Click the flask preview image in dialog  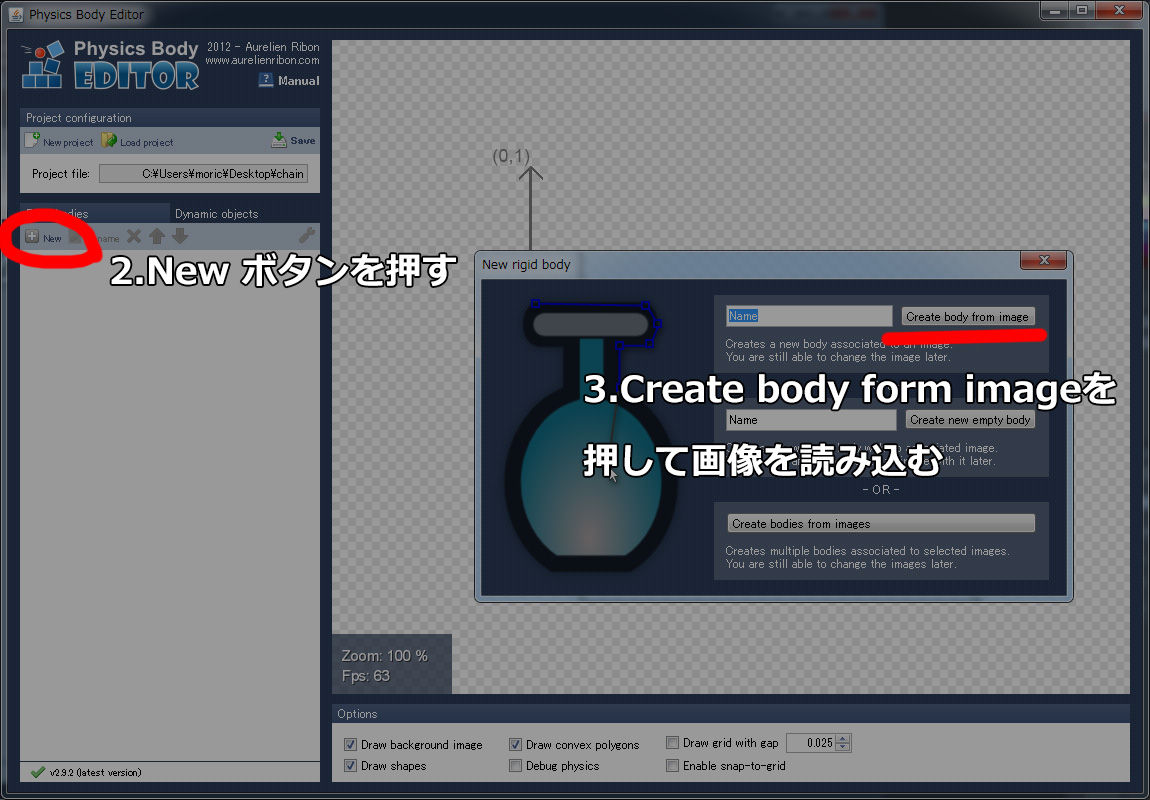(x=590, y=436)
